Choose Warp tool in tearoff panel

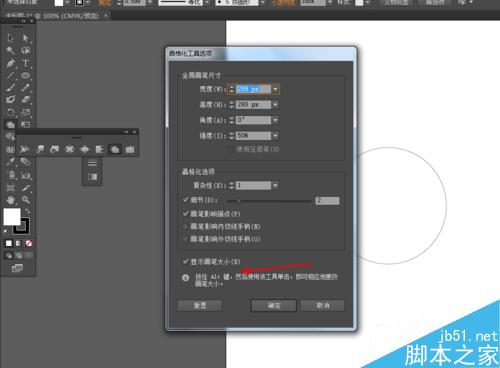pyautogui.click(x=40, y=149)
